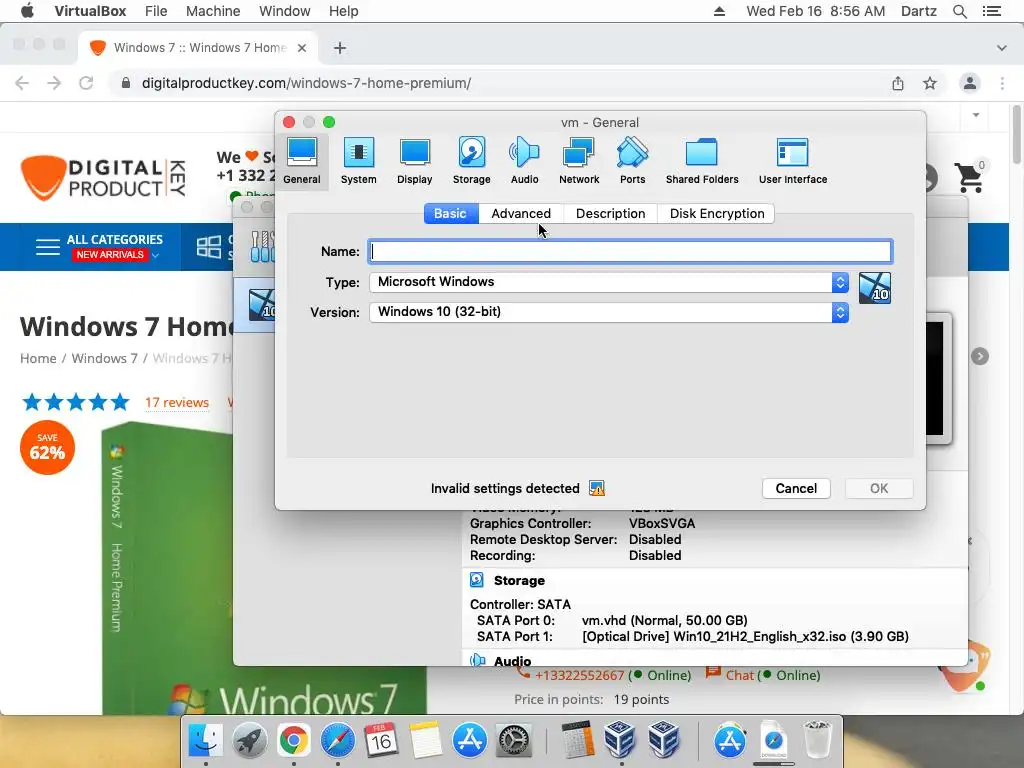Viewport: 1024px width, 768px height.
Task: Open the Window menu
Action: coord(285,11)
